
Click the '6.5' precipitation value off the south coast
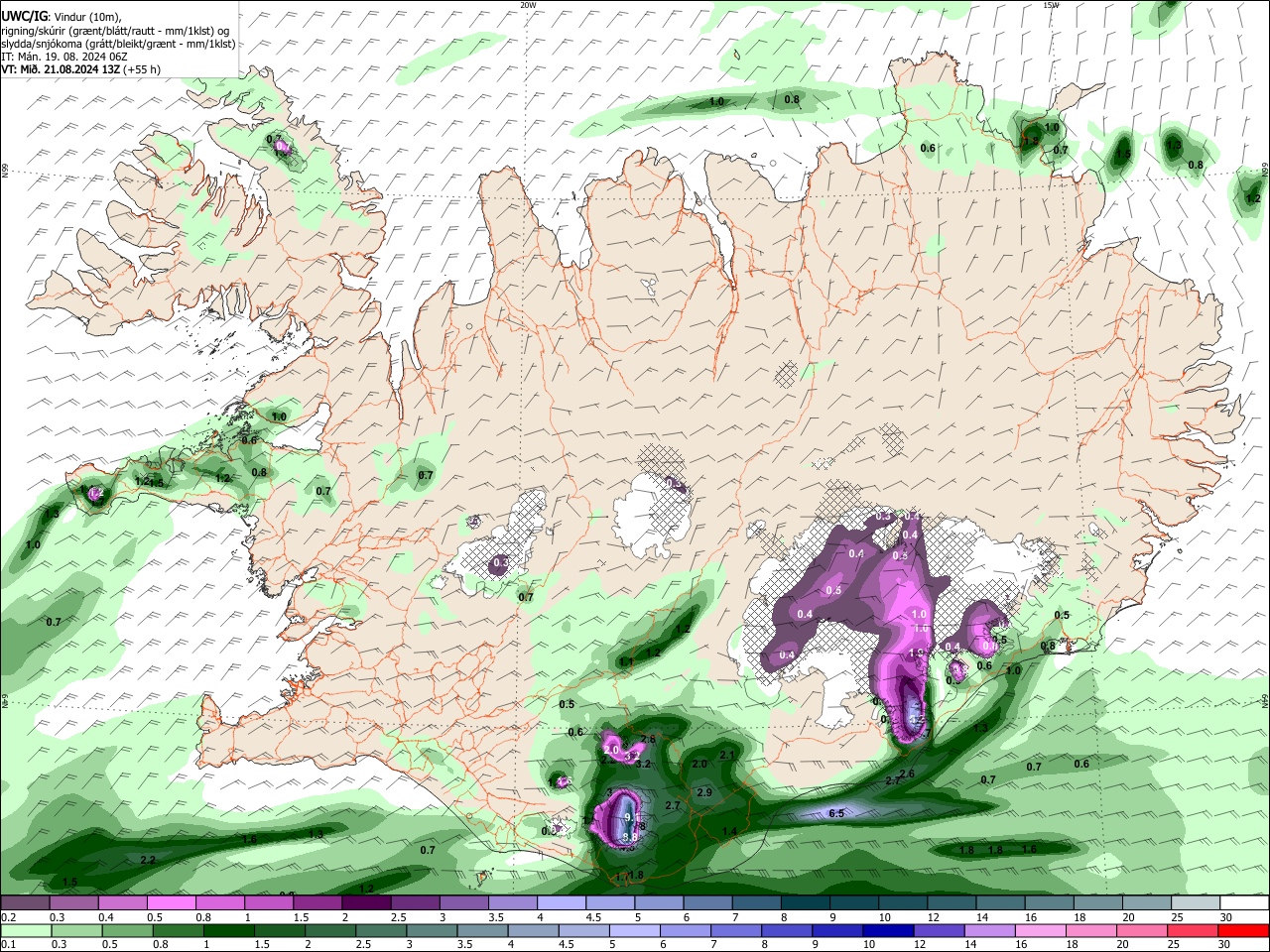(836, 813)
